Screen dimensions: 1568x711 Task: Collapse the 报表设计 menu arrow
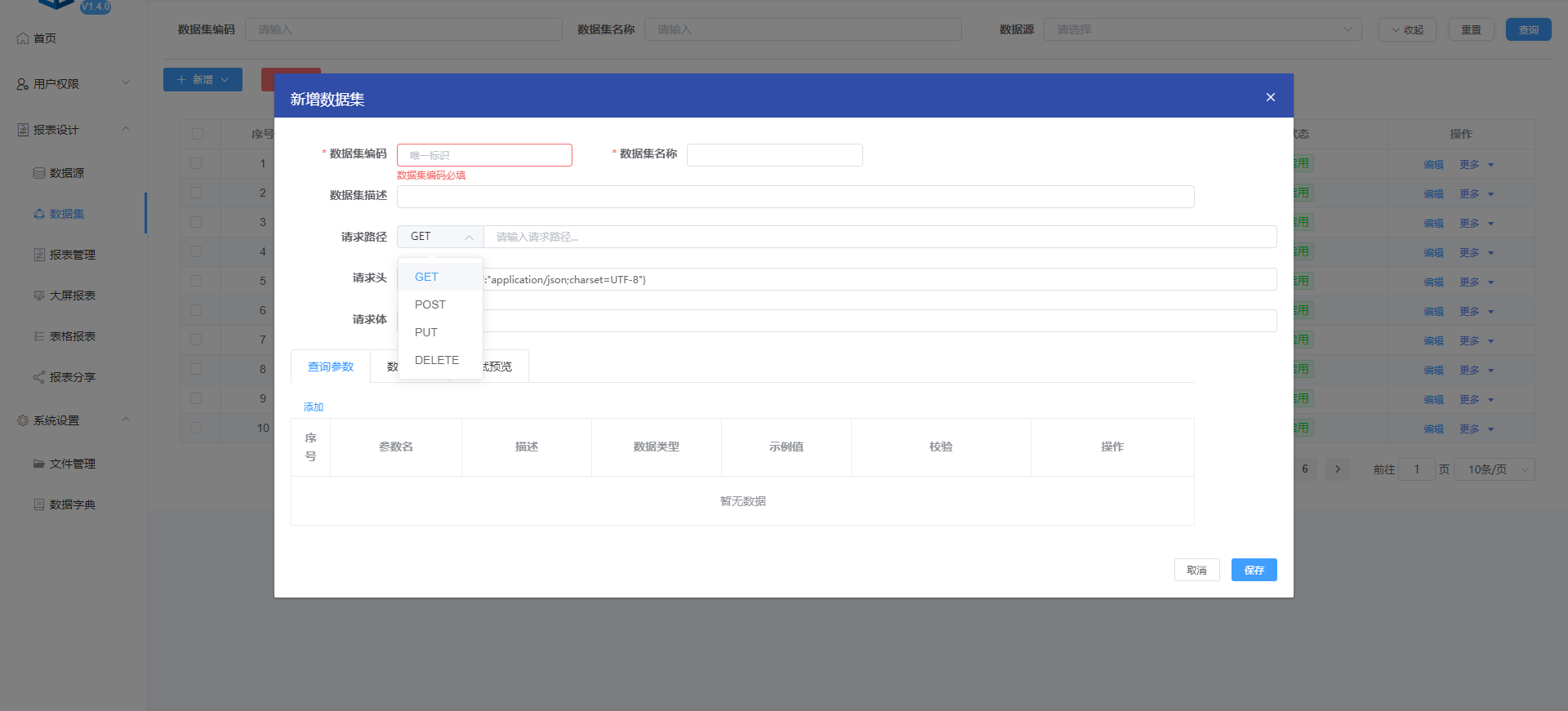coord(126,128)
